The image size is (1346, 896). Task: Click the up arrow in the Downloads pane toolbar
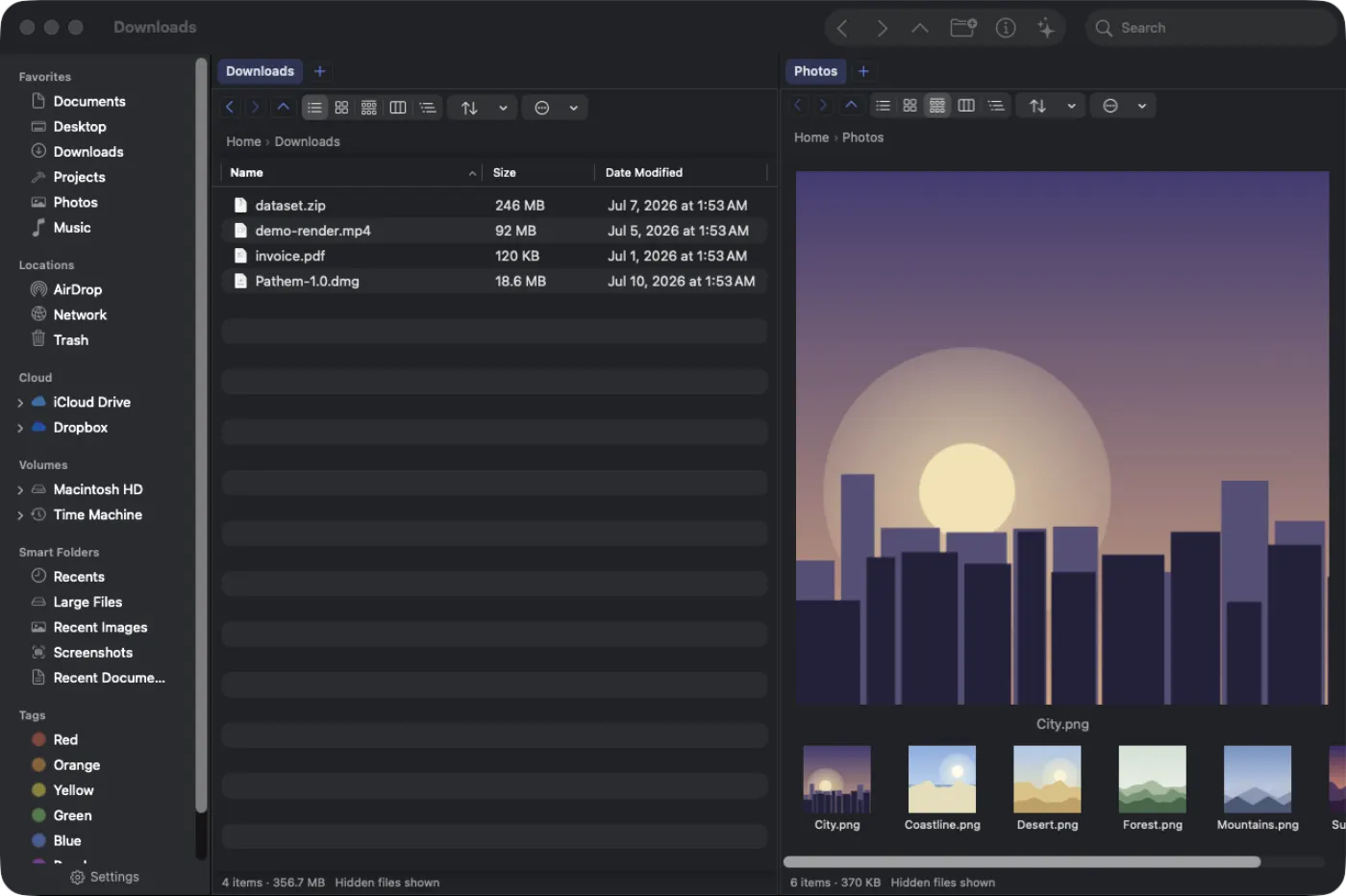284,108
